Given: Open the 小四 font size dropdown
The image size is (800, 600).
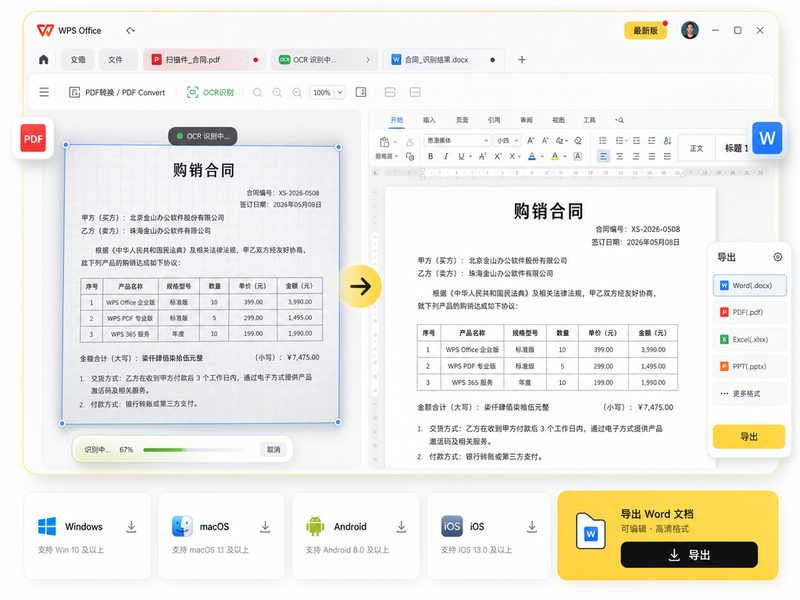Looking at the screenshot, I should coord(508,140).
